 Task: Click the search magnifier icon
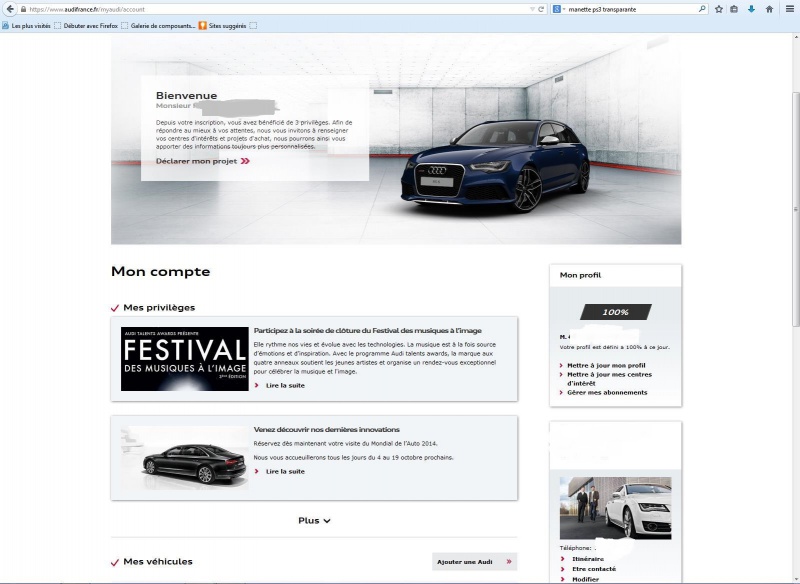[x=702, y=9]
